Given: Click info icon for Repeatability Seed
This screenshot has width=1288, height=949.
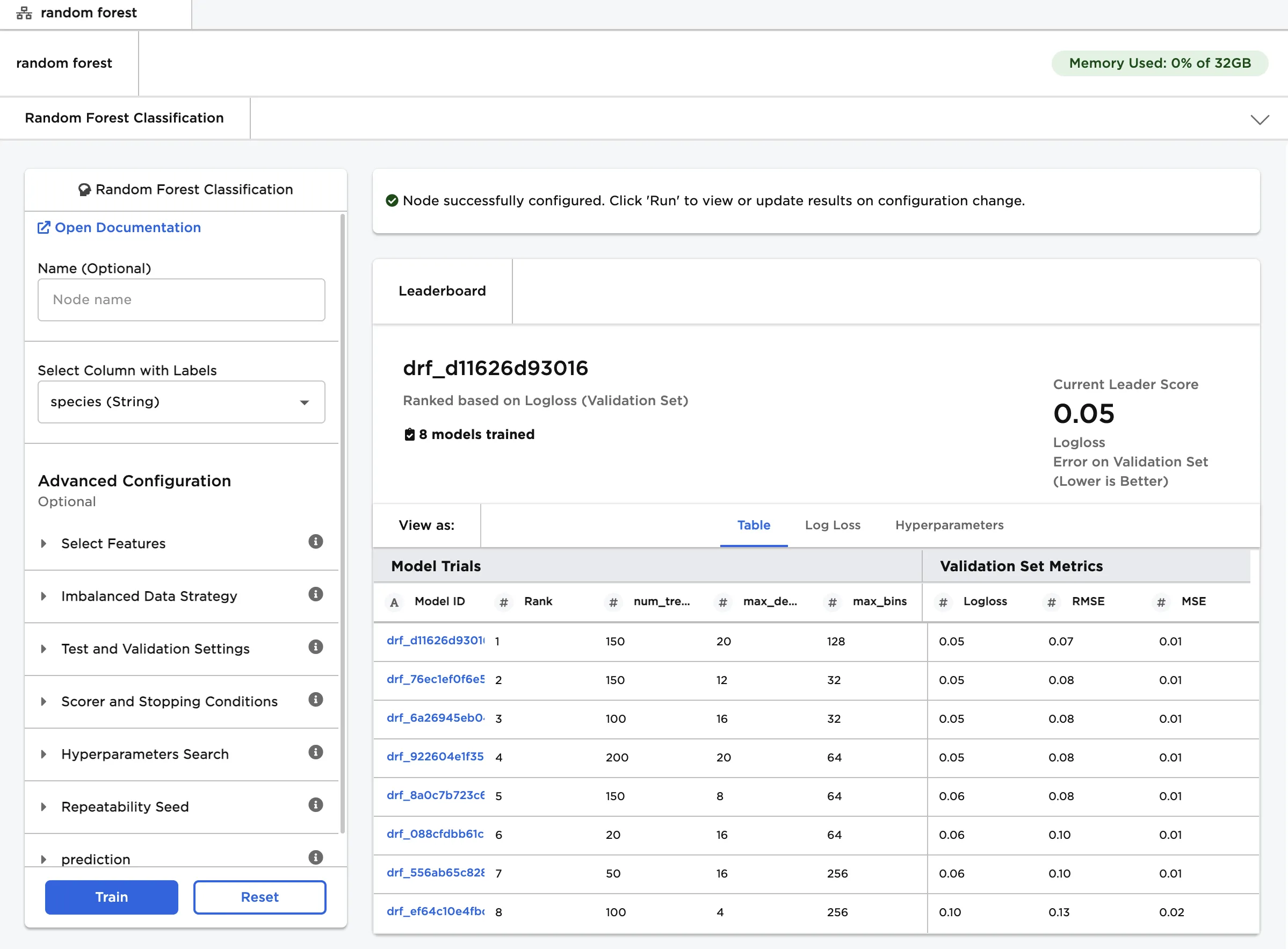Looking at the screenshot, I should point(315,806).
